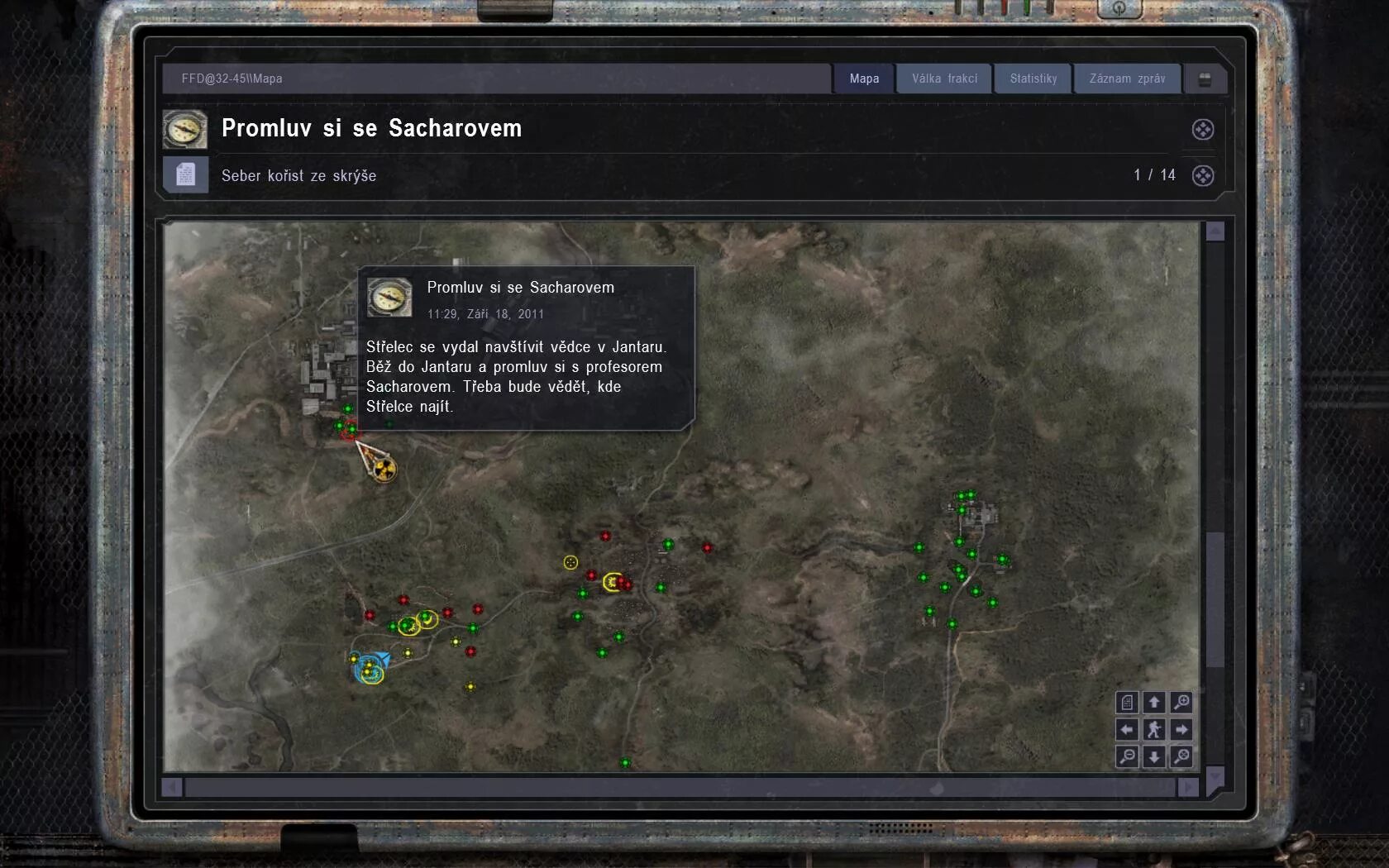Click green marker at bottom edge of map
This screenshot has width=1389, height=868.
coord(625,762)
